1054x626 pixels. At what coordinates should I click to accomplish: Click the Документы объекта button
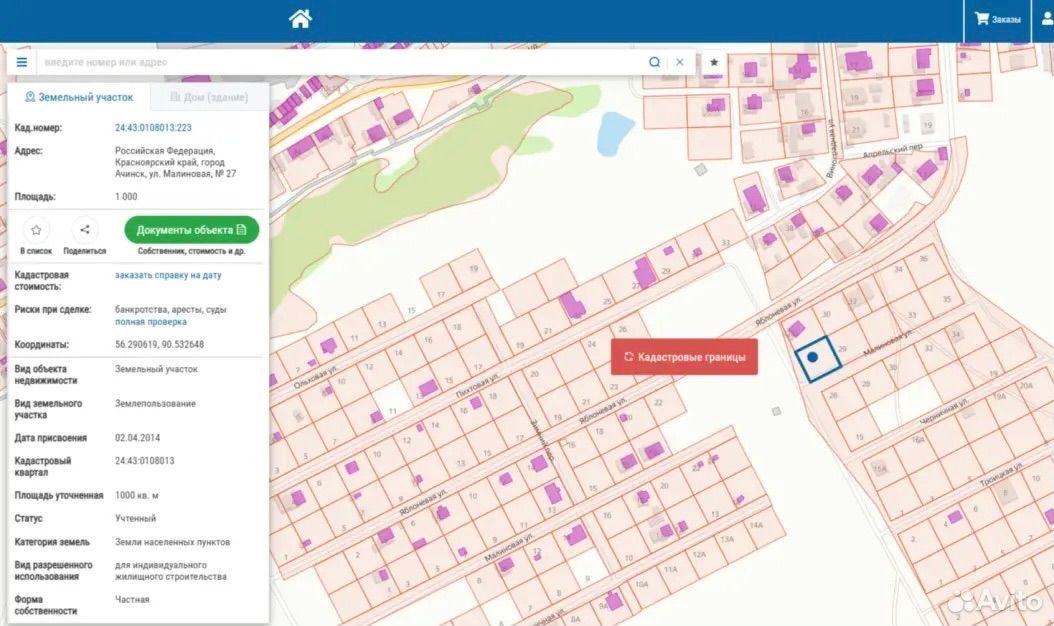(192, 230)
